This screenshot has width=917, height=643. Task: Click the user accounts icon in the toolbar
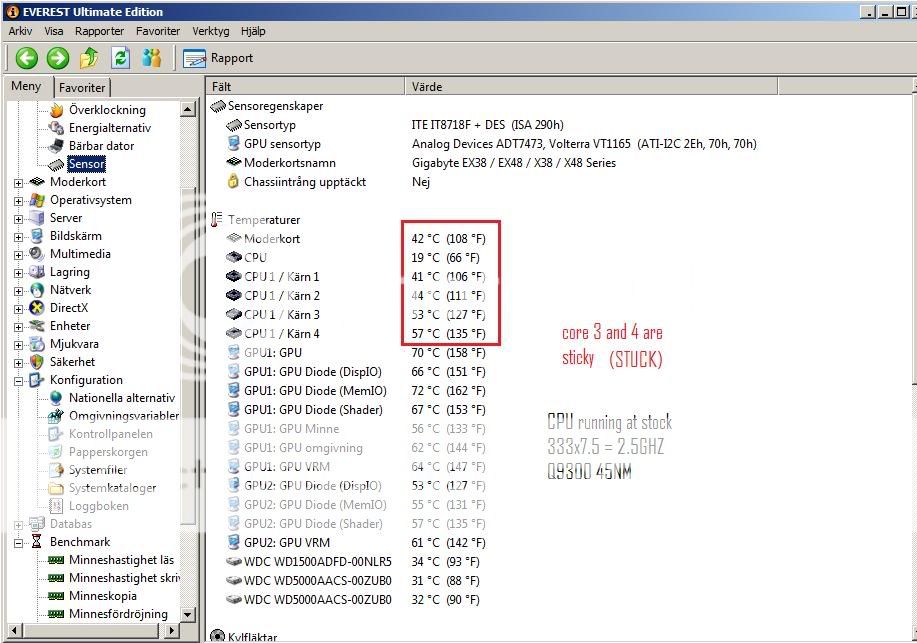[152, 58]
